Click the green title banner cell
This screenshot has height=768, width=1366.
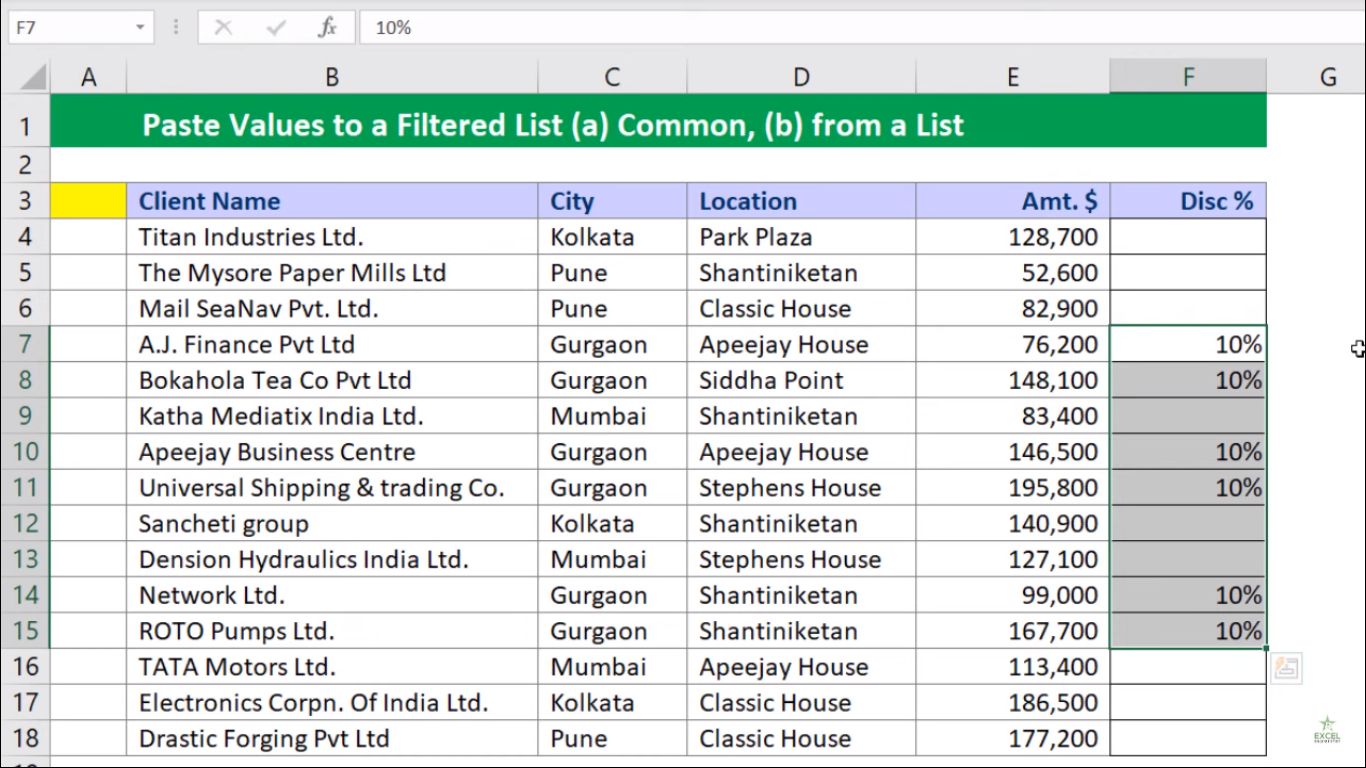(x=658, y=121)
